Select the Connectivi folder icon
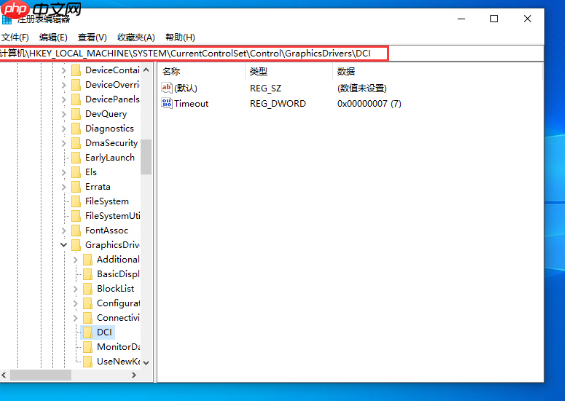 point(88,318)
